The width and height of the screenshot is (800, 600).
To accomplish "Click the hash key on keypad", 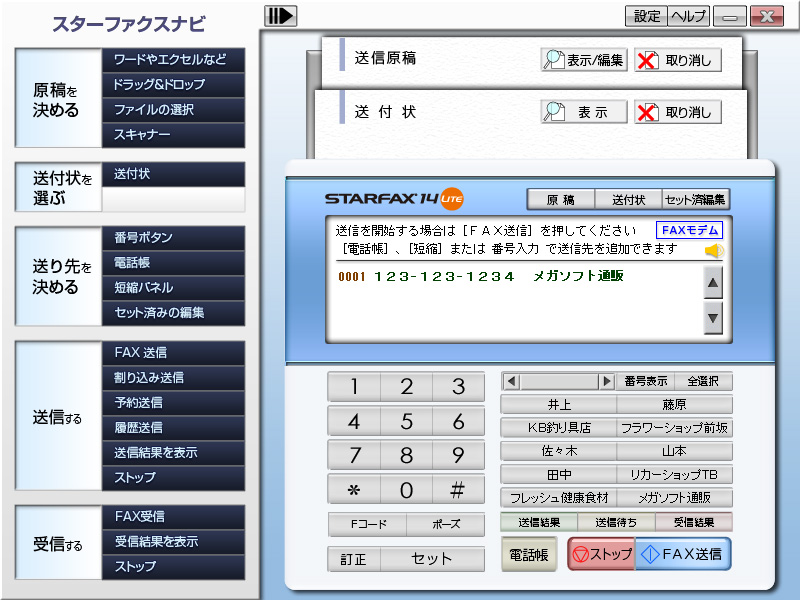I will 459,490.
